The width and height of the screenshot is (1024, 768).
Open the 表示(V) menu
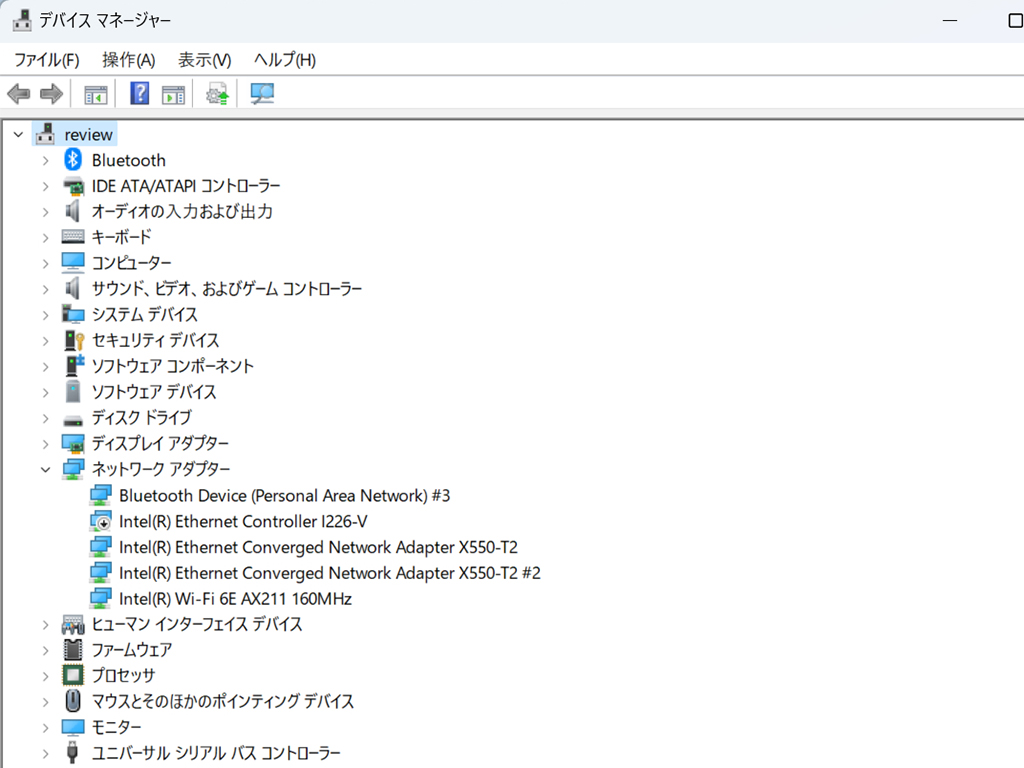click(204, 60)
